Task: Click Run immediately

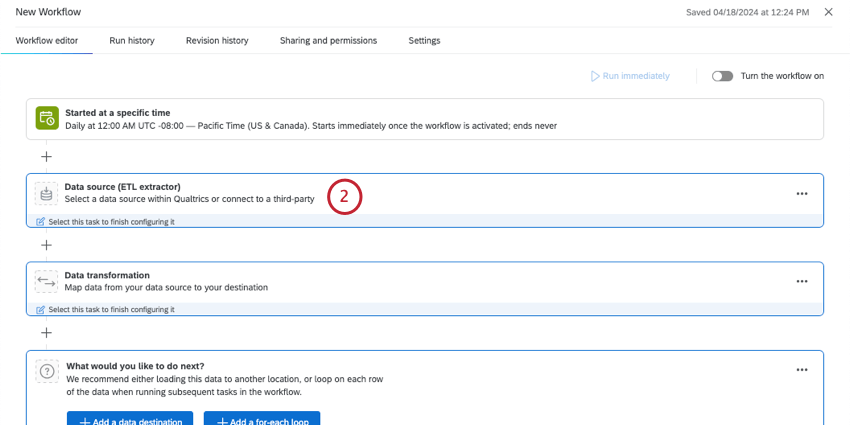Action: 630,76
